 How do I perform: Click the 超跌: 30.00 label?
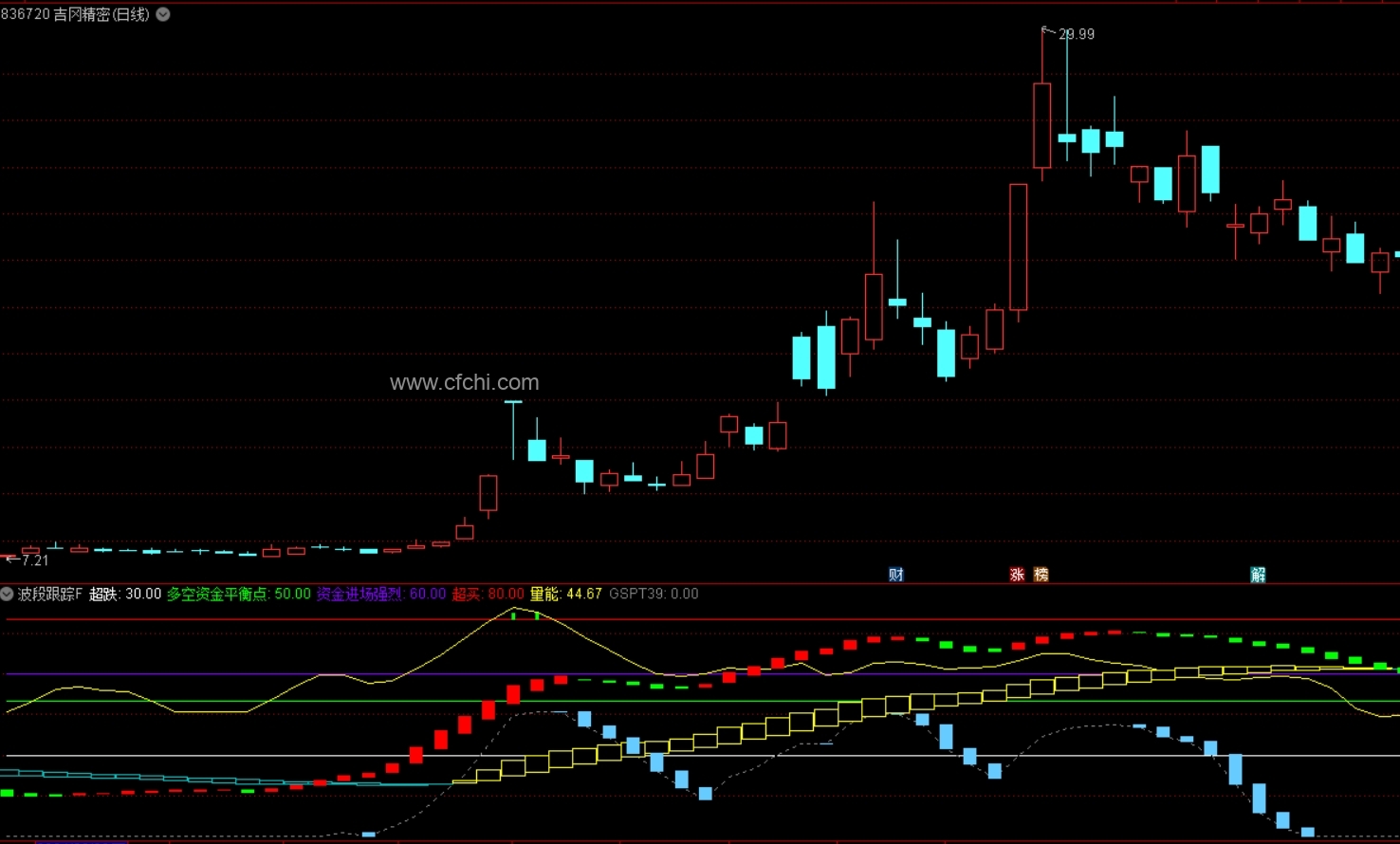coord(125,594)
